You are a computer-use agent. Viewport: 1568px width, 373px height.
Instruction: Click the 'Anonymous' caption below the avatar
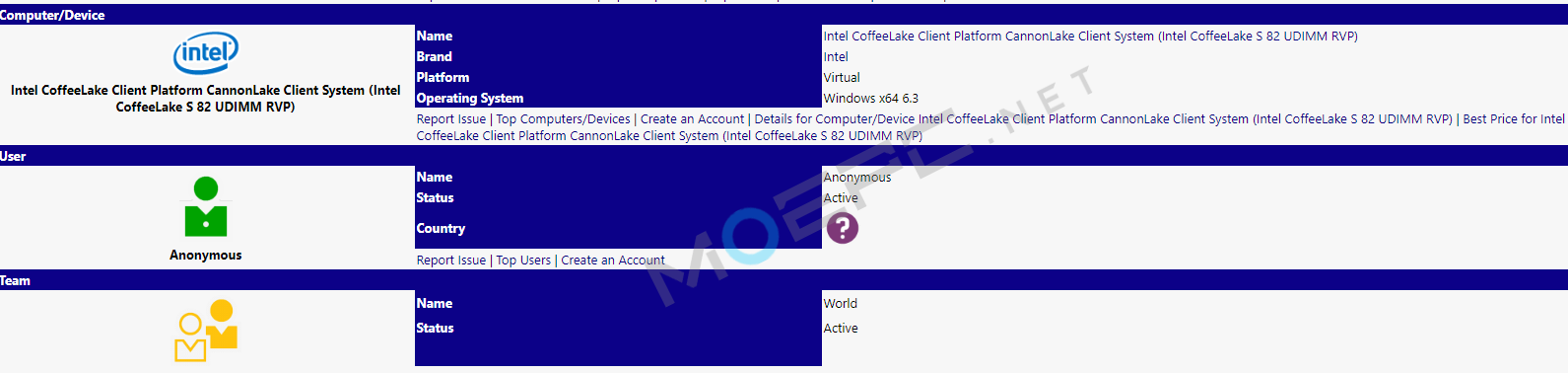tap(205, 255)
